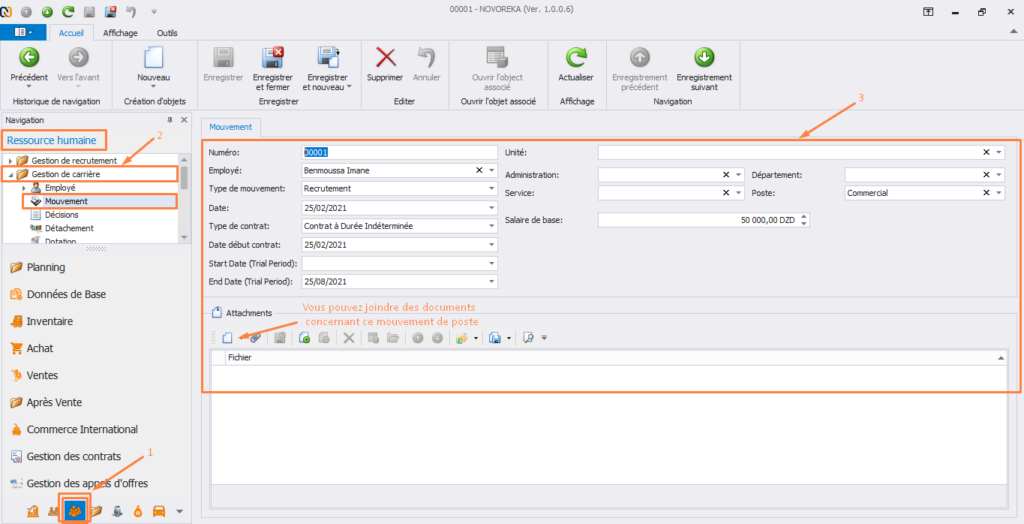Close the Navigation panel
Screen dimensions: 1024x524
(184, 120)
